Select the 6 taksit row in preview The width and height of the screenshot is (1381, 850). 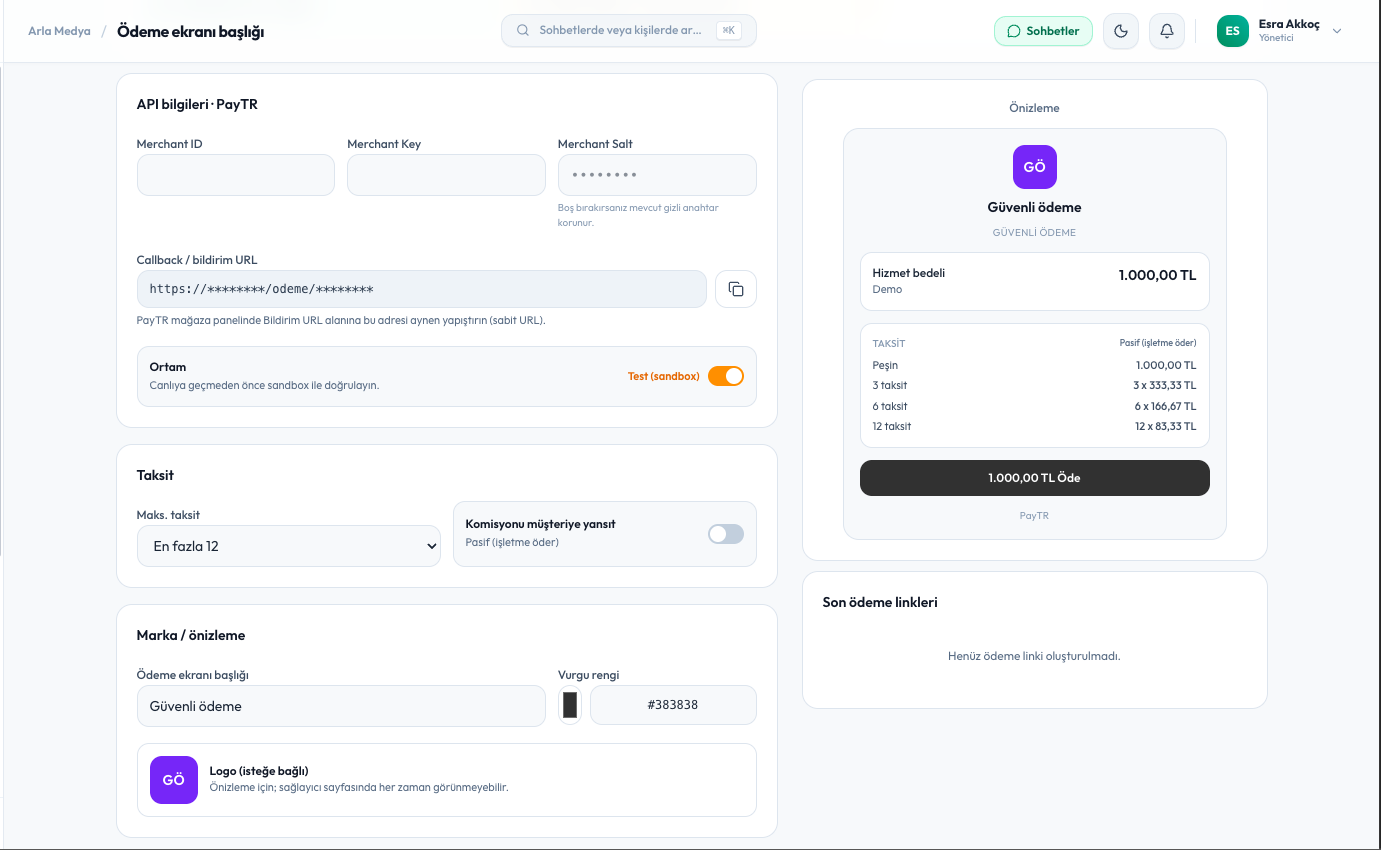click(x=1035, y=406)
